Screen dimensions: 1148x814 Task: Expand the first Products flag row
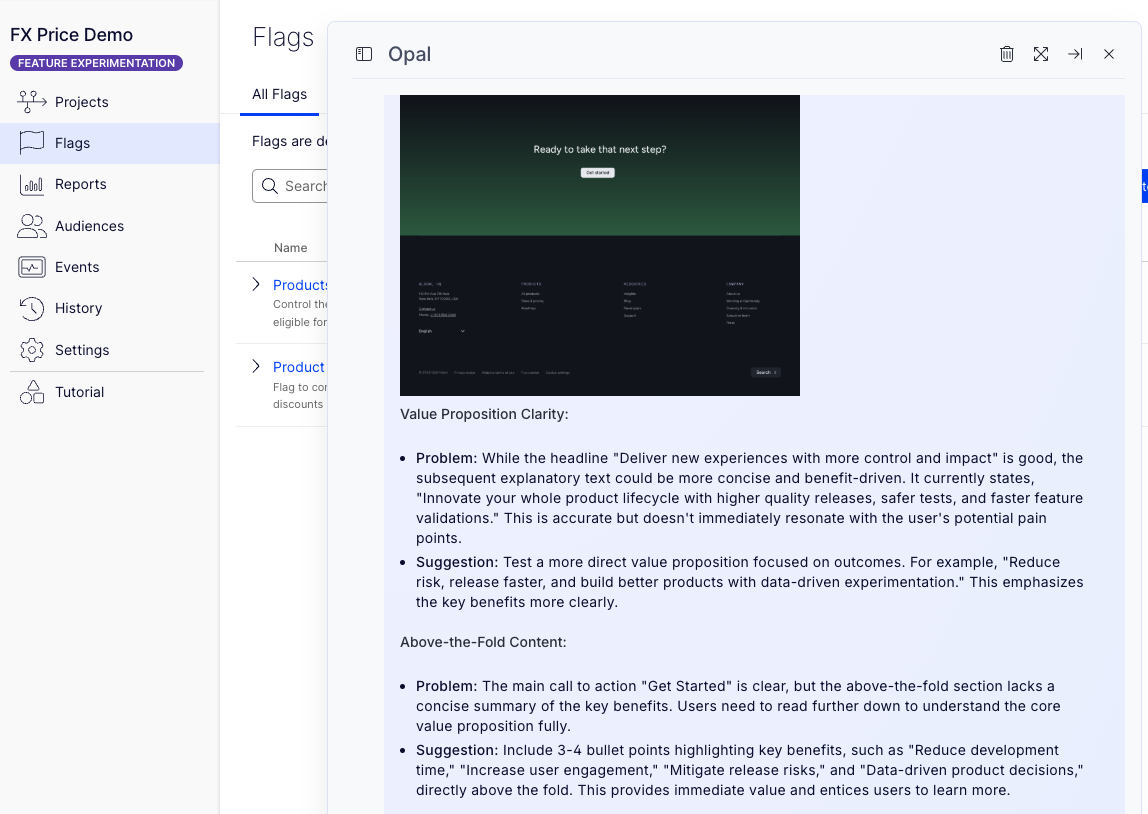tap(256, 285)
